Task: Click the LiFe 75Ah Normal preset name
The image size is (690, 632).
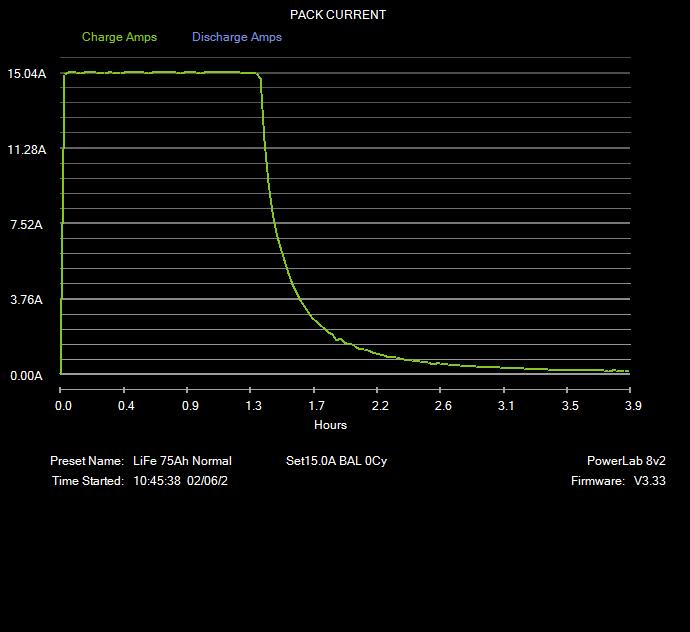Action: (182, 461)
